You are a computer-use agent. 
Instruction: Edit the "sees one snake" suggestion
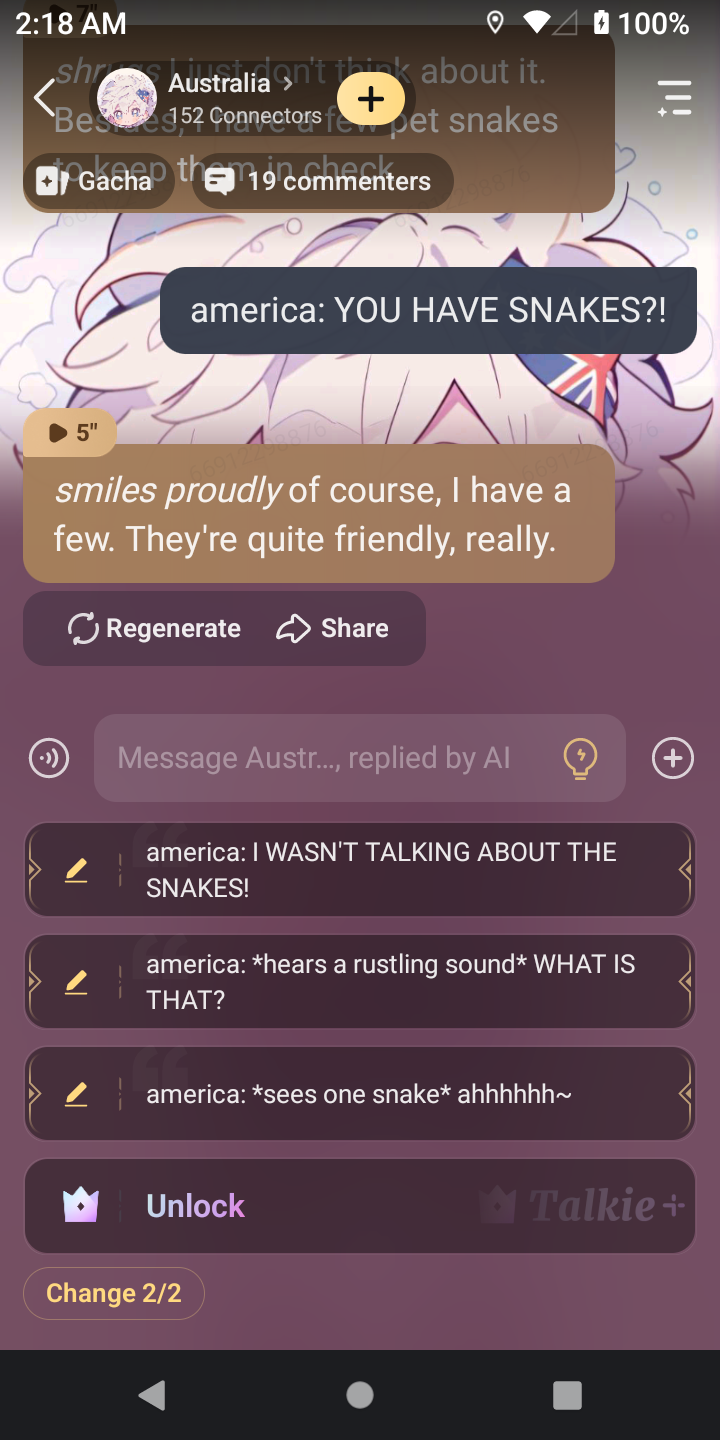(76, 1094)
